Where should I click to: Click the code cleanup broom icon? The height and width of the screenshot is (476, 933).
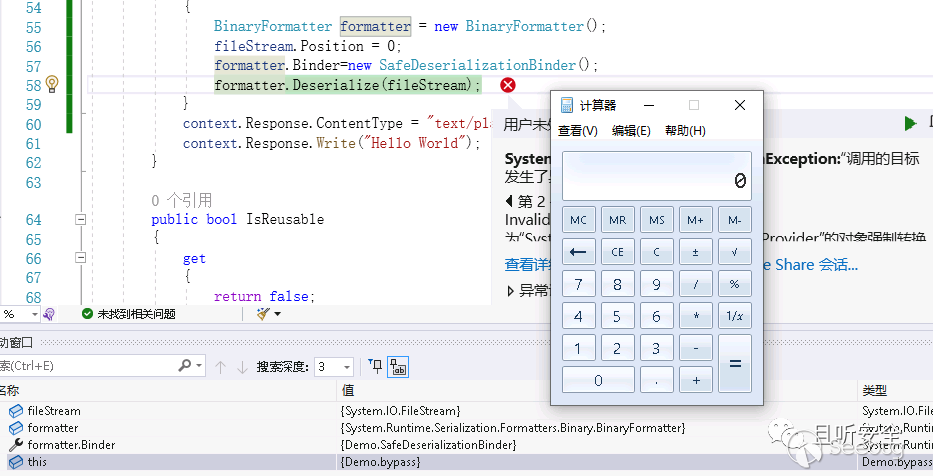264,314
